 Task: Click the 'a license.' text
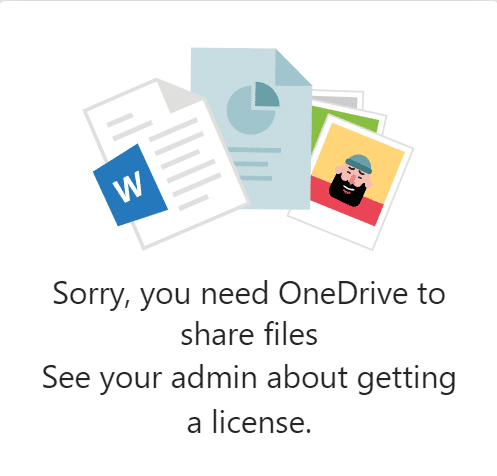(249, 421)
